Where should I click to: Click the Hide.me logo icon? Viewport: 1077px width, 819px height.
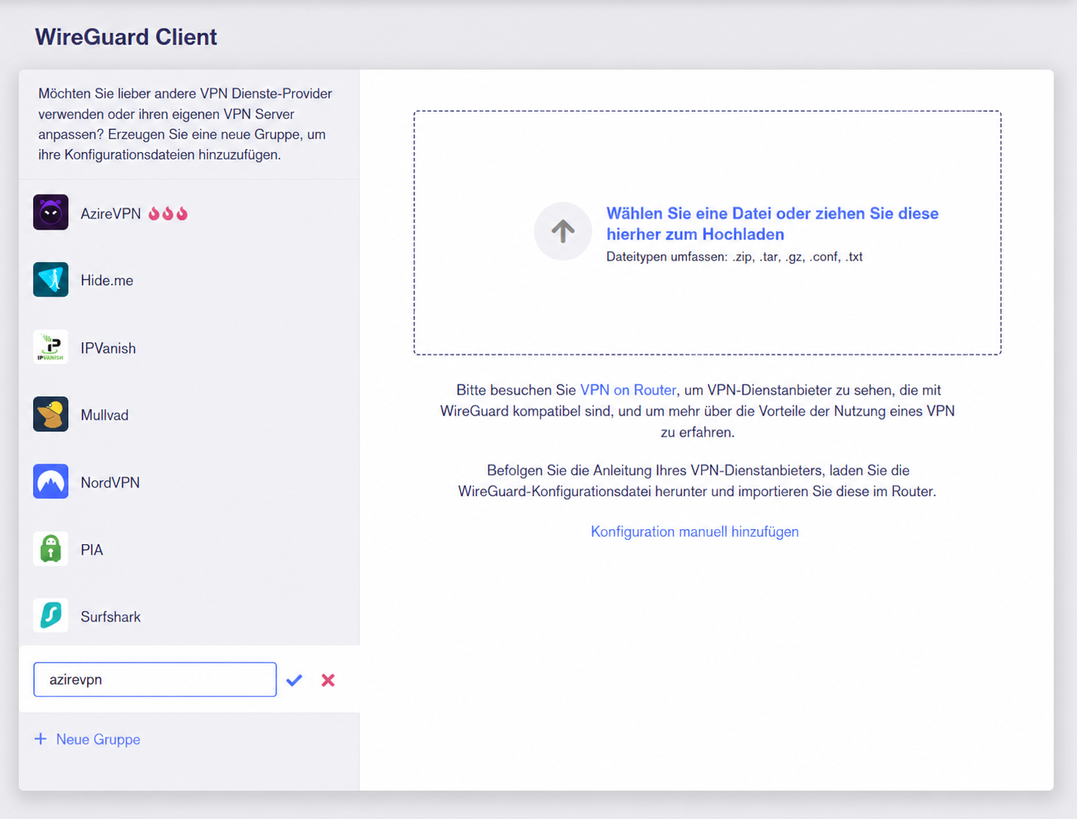[51, 280]
